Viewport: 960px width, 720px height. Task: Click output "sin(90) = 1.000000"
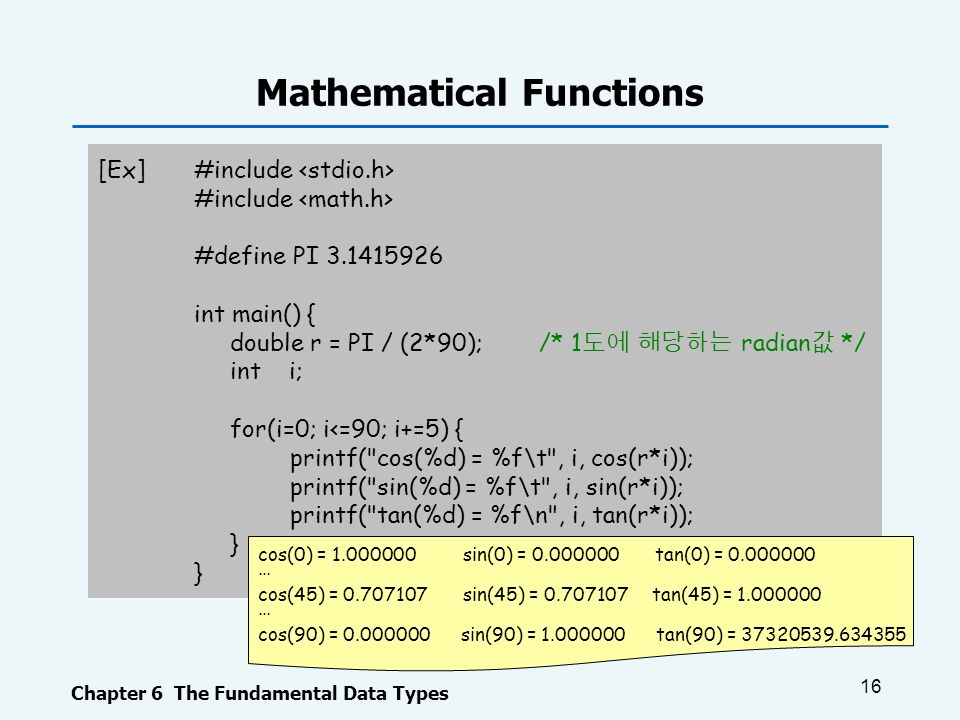[x=542, y=634]
